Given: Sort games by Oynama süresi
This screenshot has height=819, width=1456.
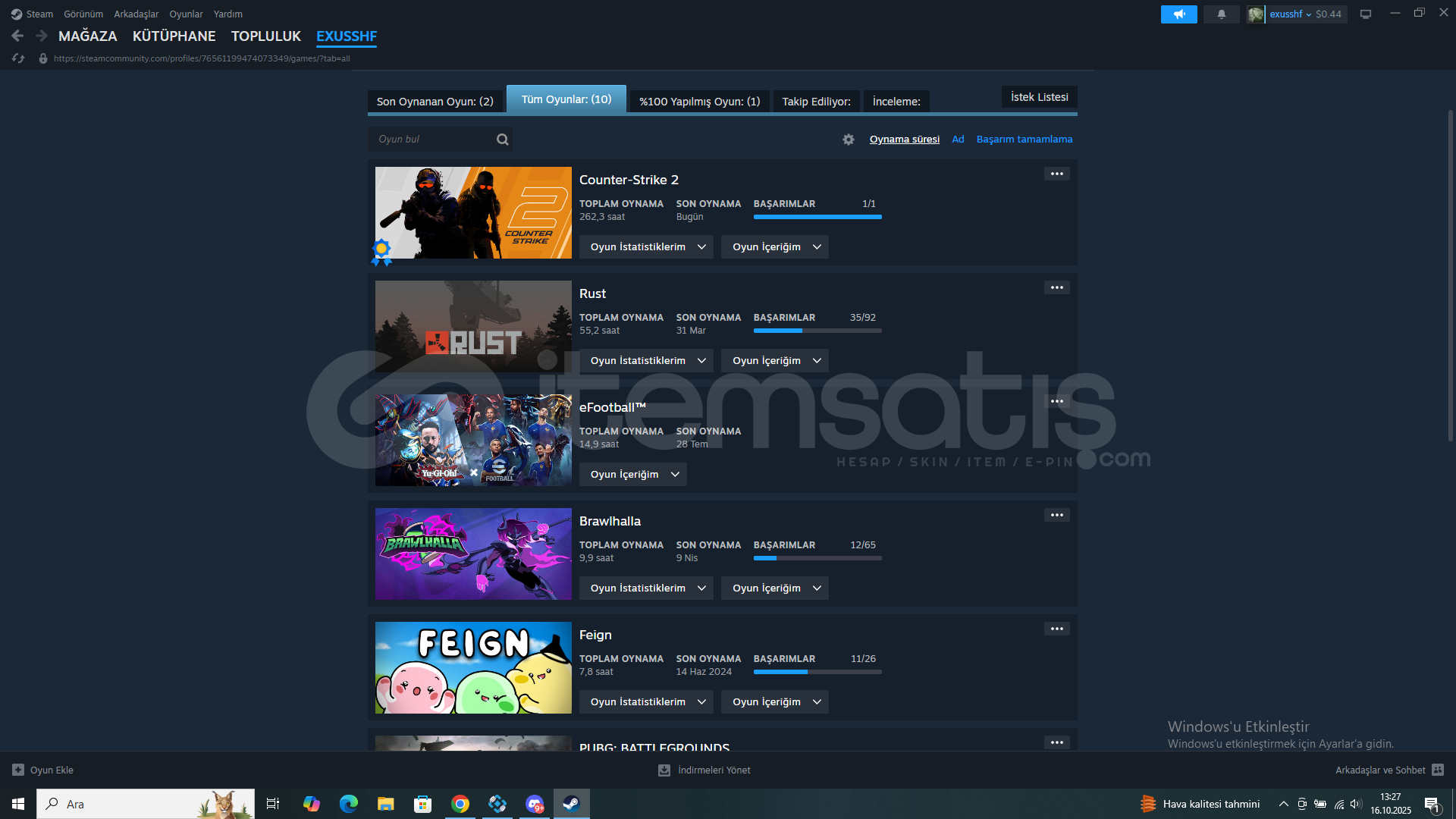Looking at the screenshot, I should click(x=904, y=140).
